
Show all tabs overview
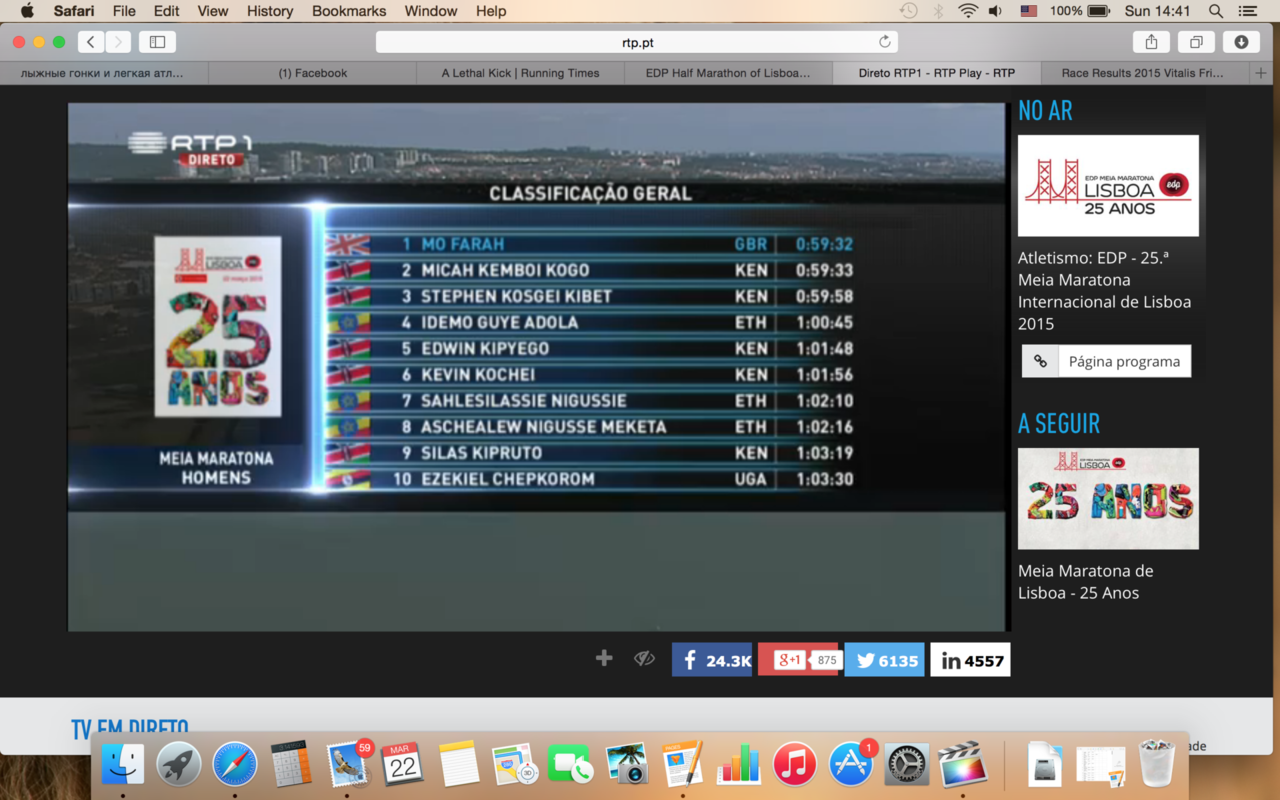tap(1196, 42)
